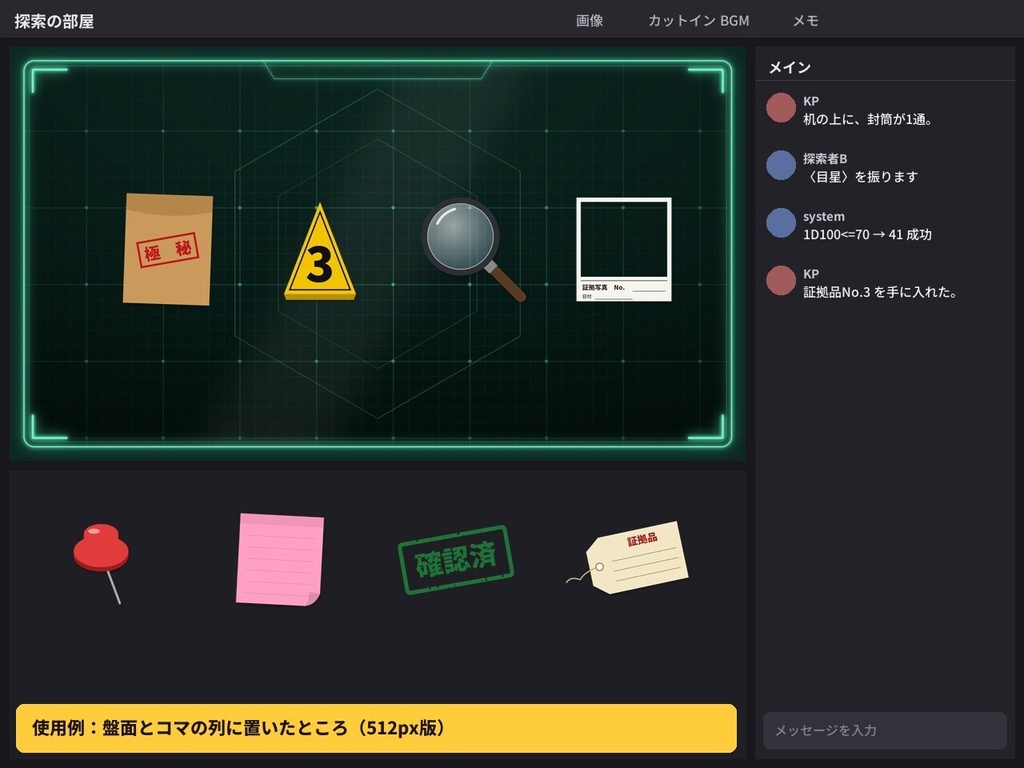1024x768 pixels.
Task: Open the メモ menu
Action: tap(805, 21)
